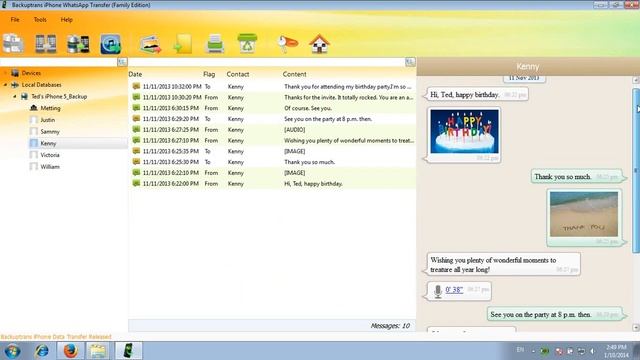The width and height of the screenshot is (640, 360).
Task: Select contact Sammy in the tree
Action: pyautogui.click(x=50, y=132)
